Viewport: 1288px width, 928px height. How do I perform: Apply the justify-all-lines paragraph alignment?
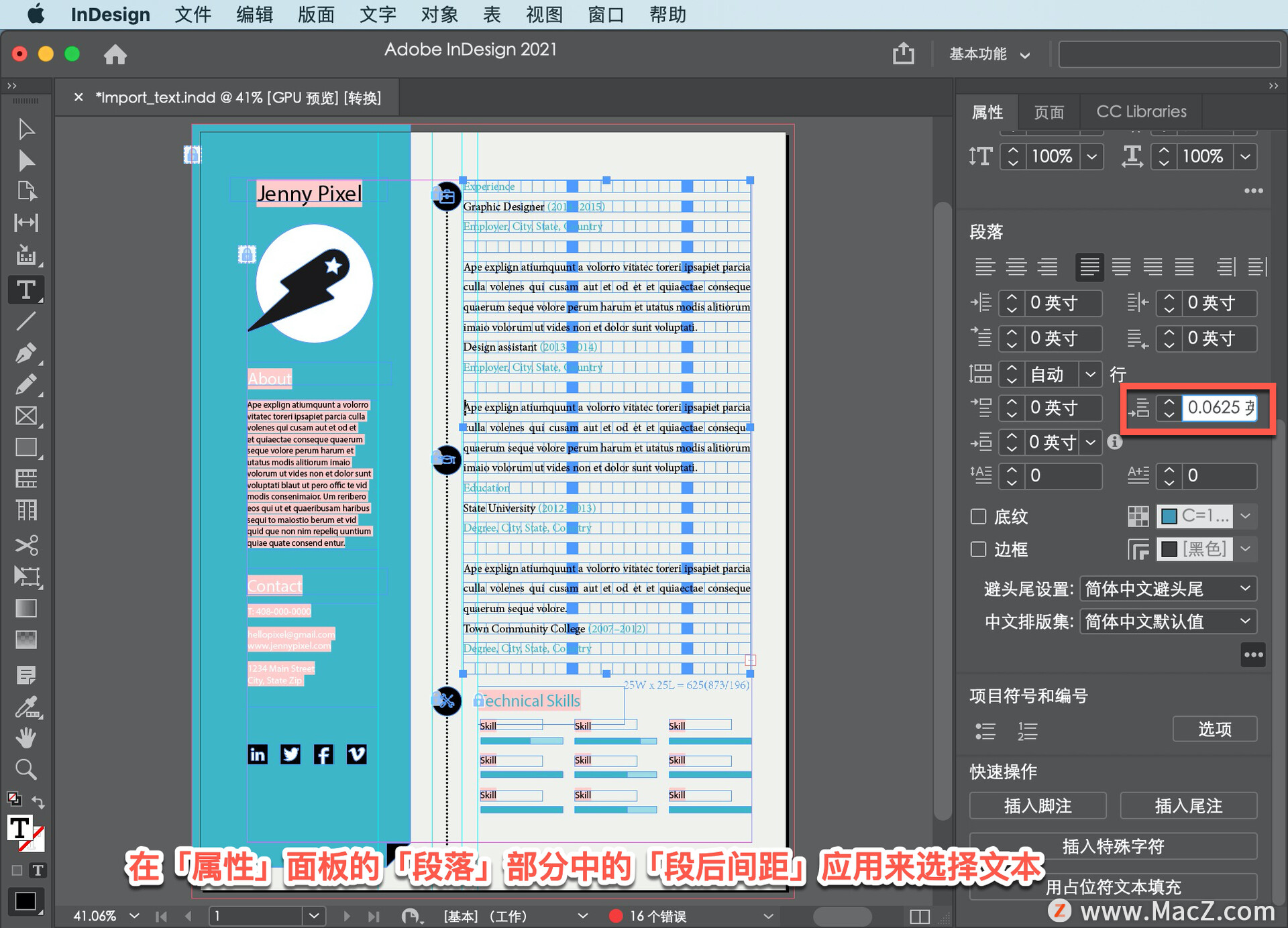[x=1184, y=267]
